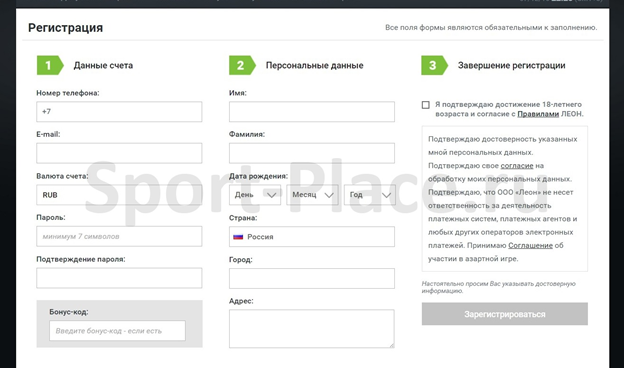Click the green step 2 arrow icon

[242, 65]
